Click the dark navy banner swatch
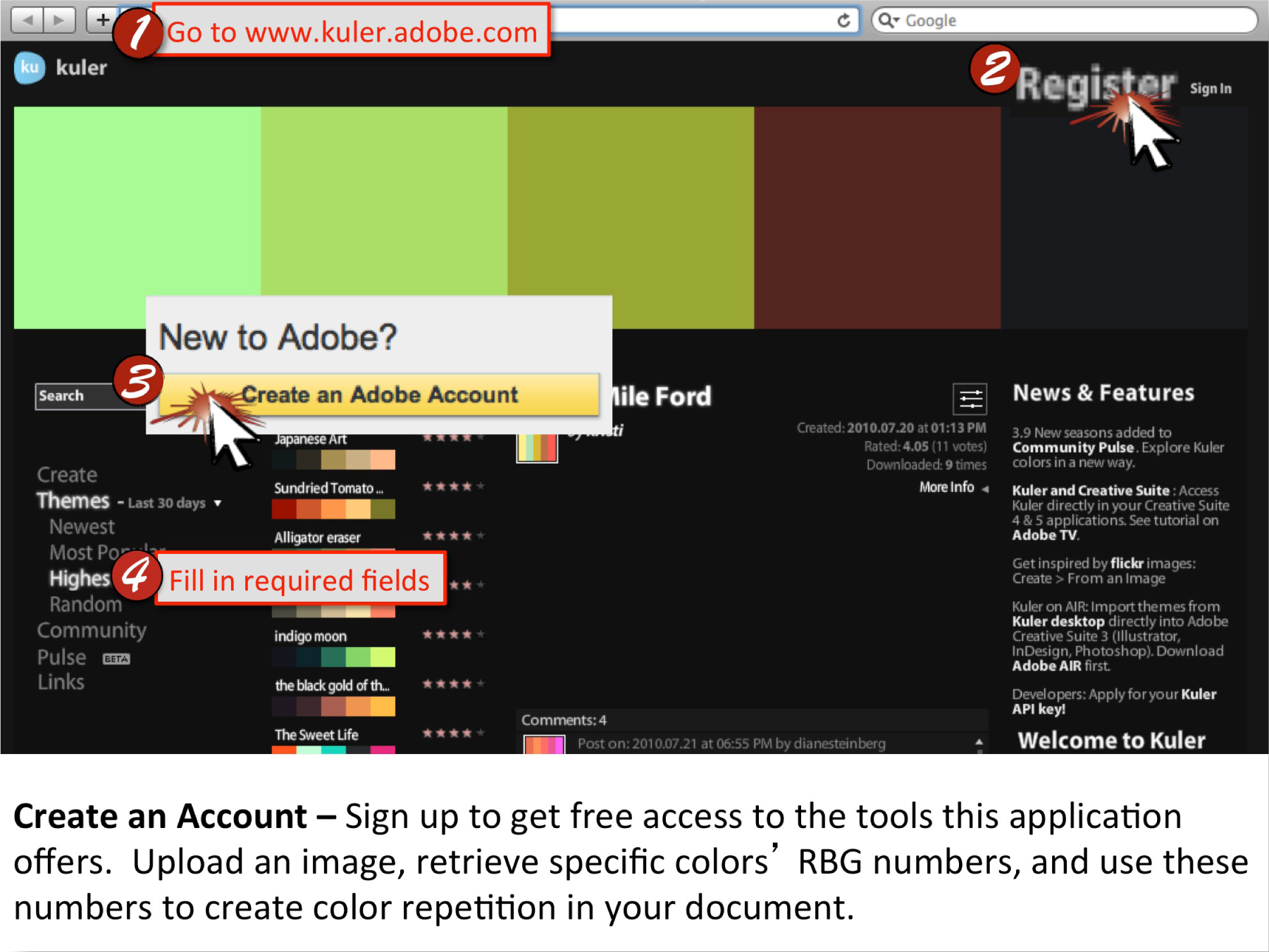 pyautogui.click(x=1124, y=217)
